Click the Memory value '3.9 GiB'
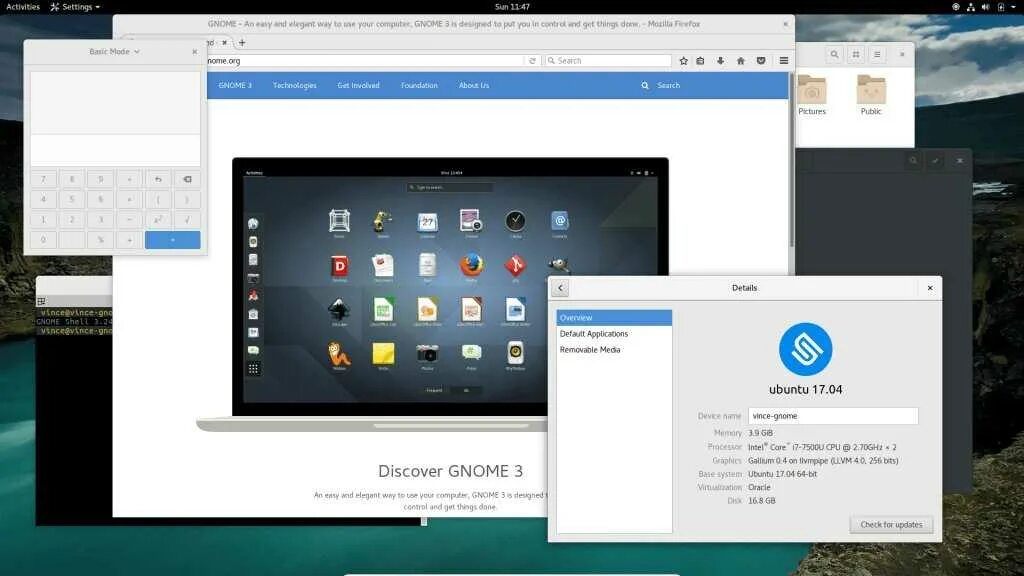Viewport: 1024px width, 576px height. coord(760,433)
